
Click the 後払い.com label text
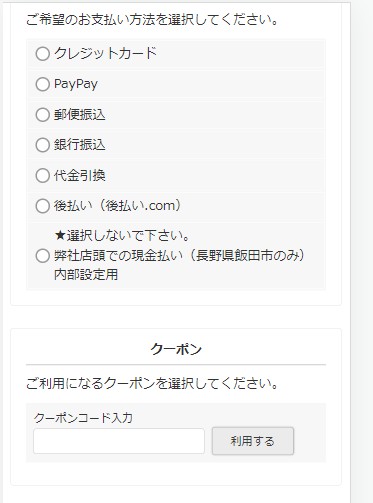118,206
